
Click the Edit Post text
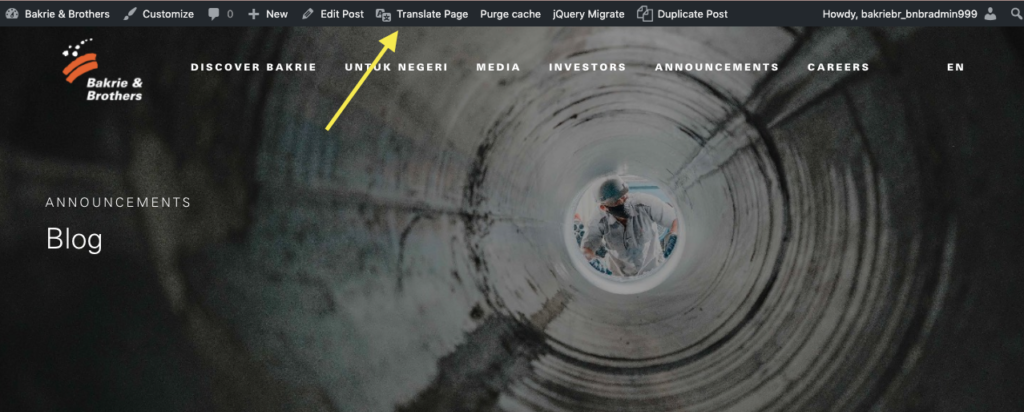[x=342, y=14]
